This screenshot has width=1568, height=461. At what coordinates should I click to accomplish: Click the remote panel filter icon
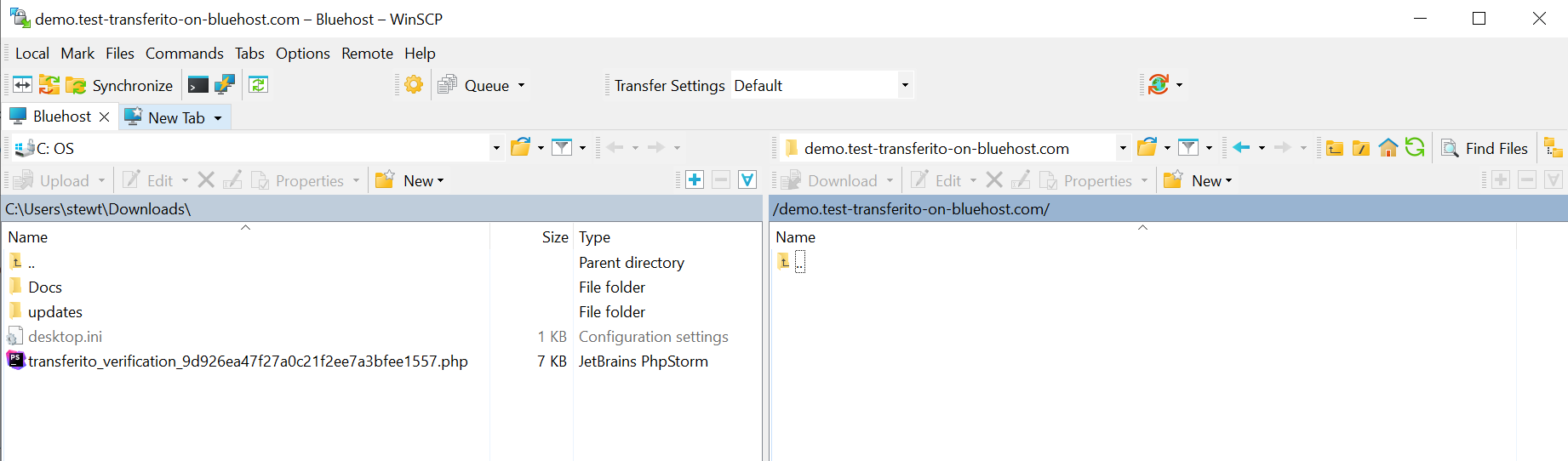click(1188, 147)
